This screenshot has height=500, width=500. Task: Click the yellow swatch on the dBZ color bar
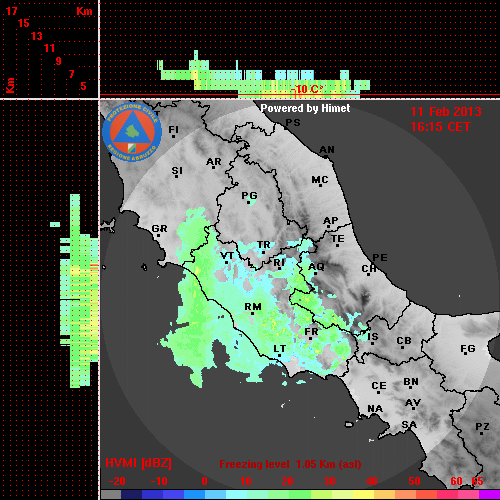363,495
